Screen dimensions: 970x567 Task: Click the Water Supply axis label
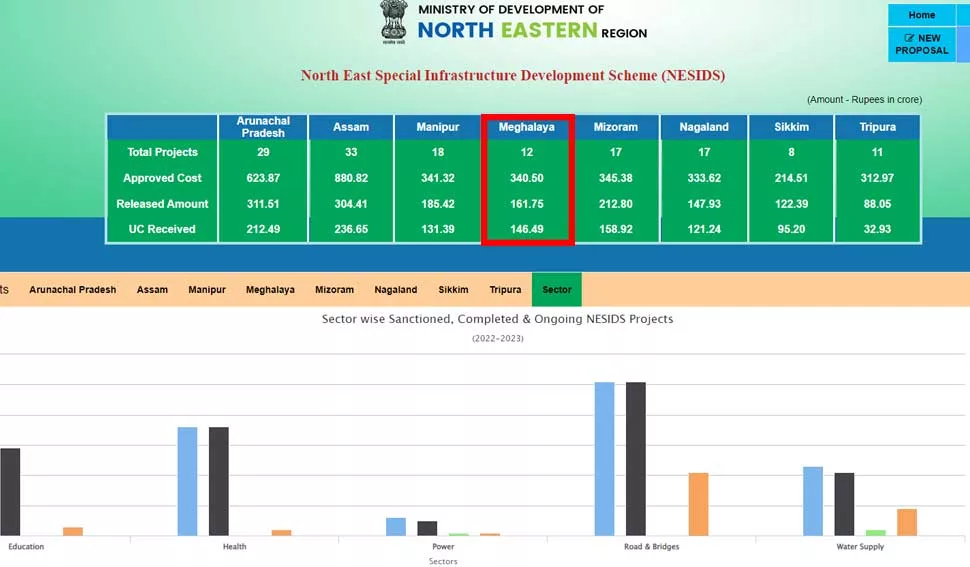coord(860,547)
